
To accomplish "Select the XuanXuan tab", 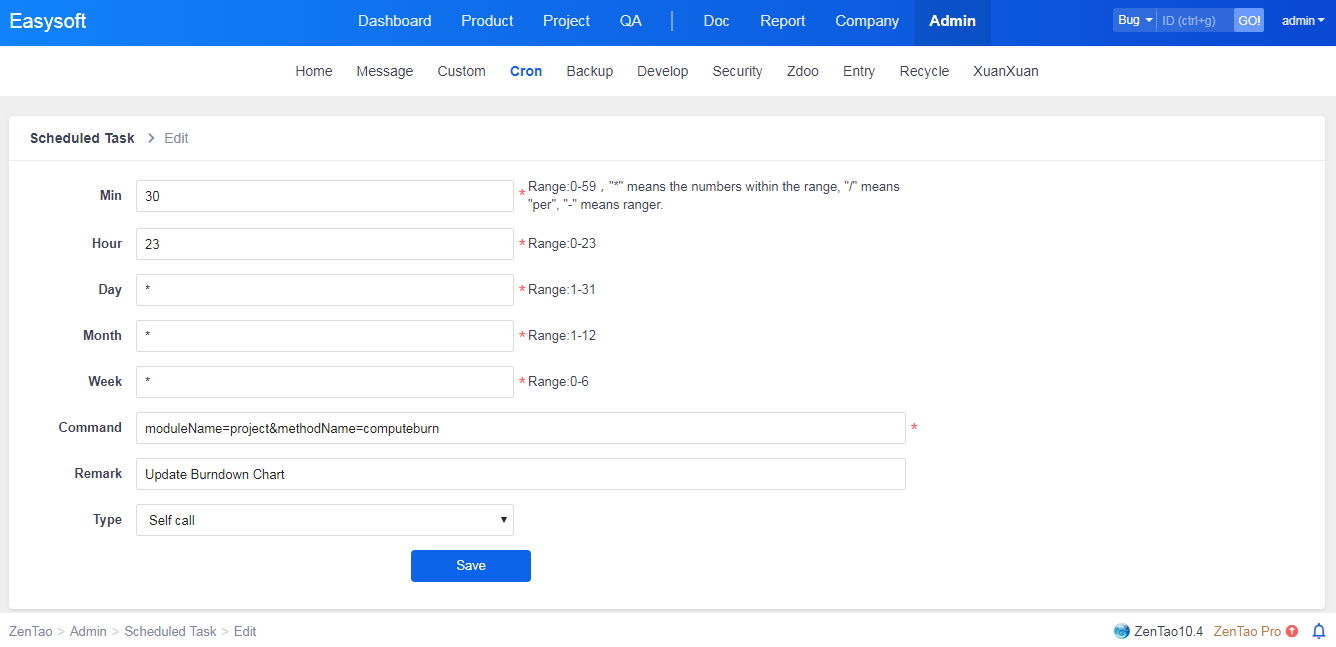I will (1005, 71).
